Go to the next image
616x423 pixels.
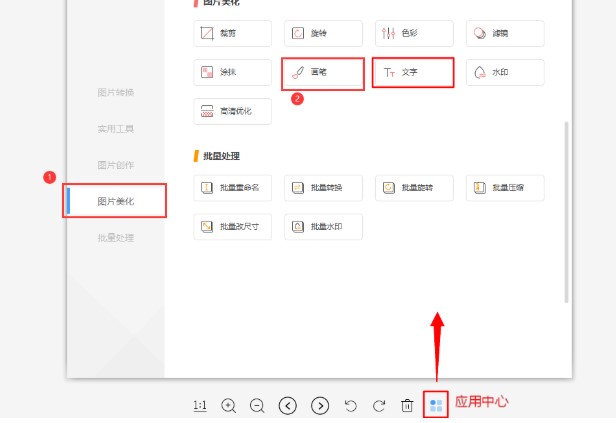pos(320,405)
